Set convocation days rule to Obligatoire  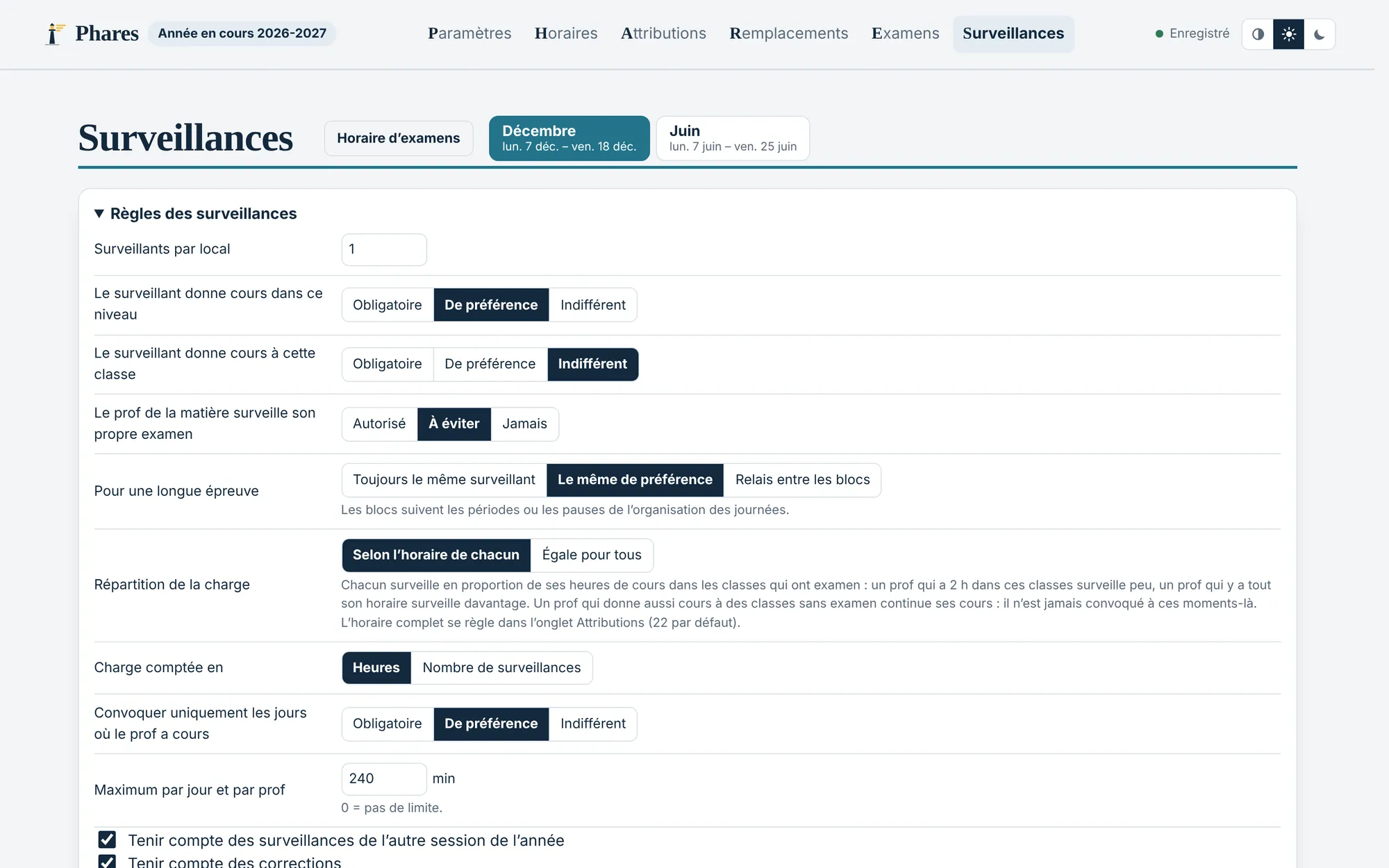[x=388, y=724]
